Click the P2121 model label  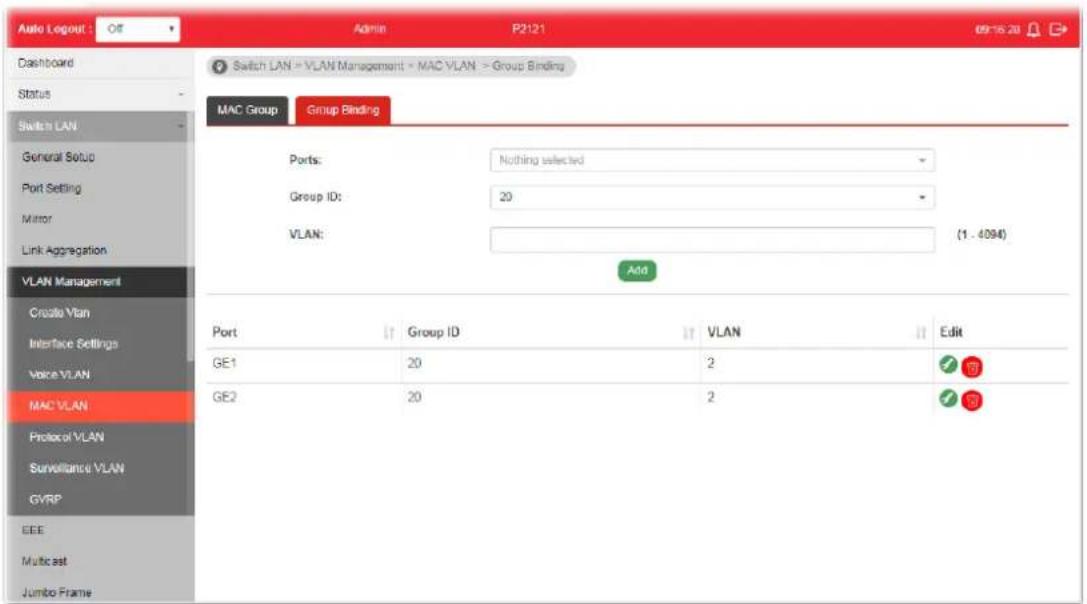click(x=528, y=29)
